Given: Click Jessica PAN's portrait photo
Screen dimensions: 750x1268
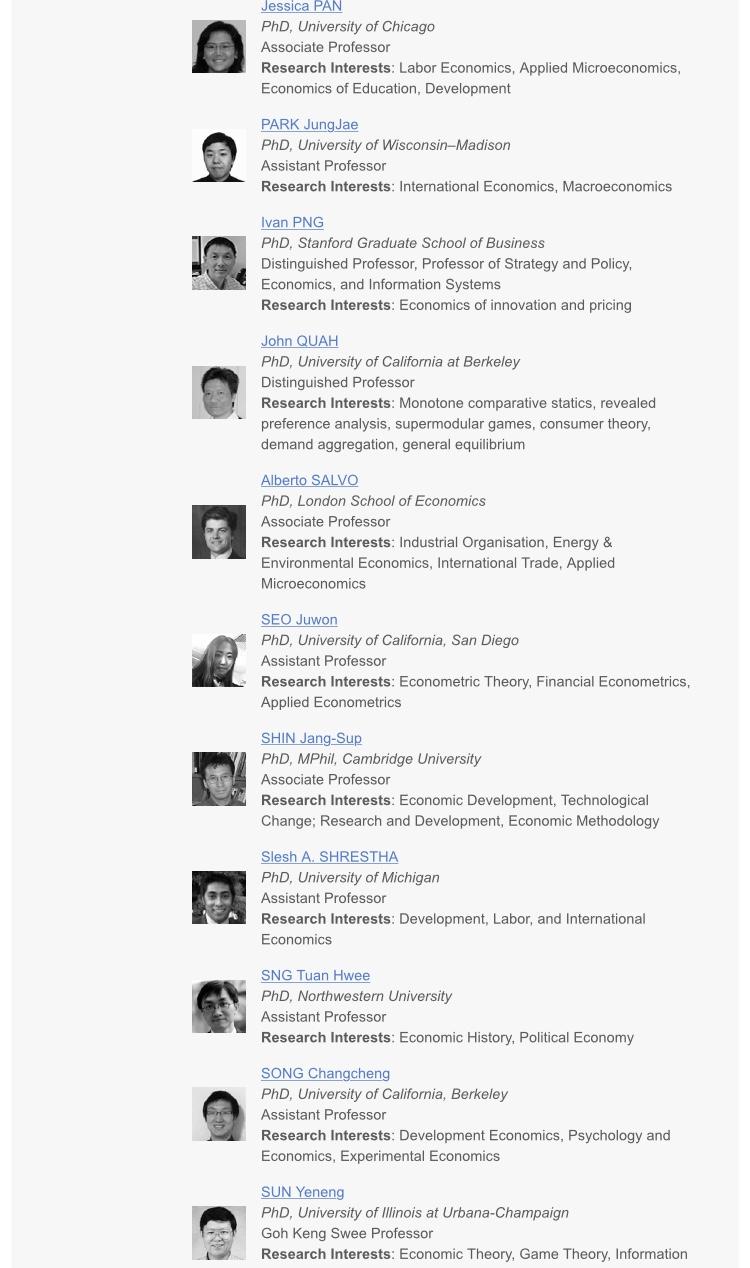Looking at the screenshot, I should point(219,46).
